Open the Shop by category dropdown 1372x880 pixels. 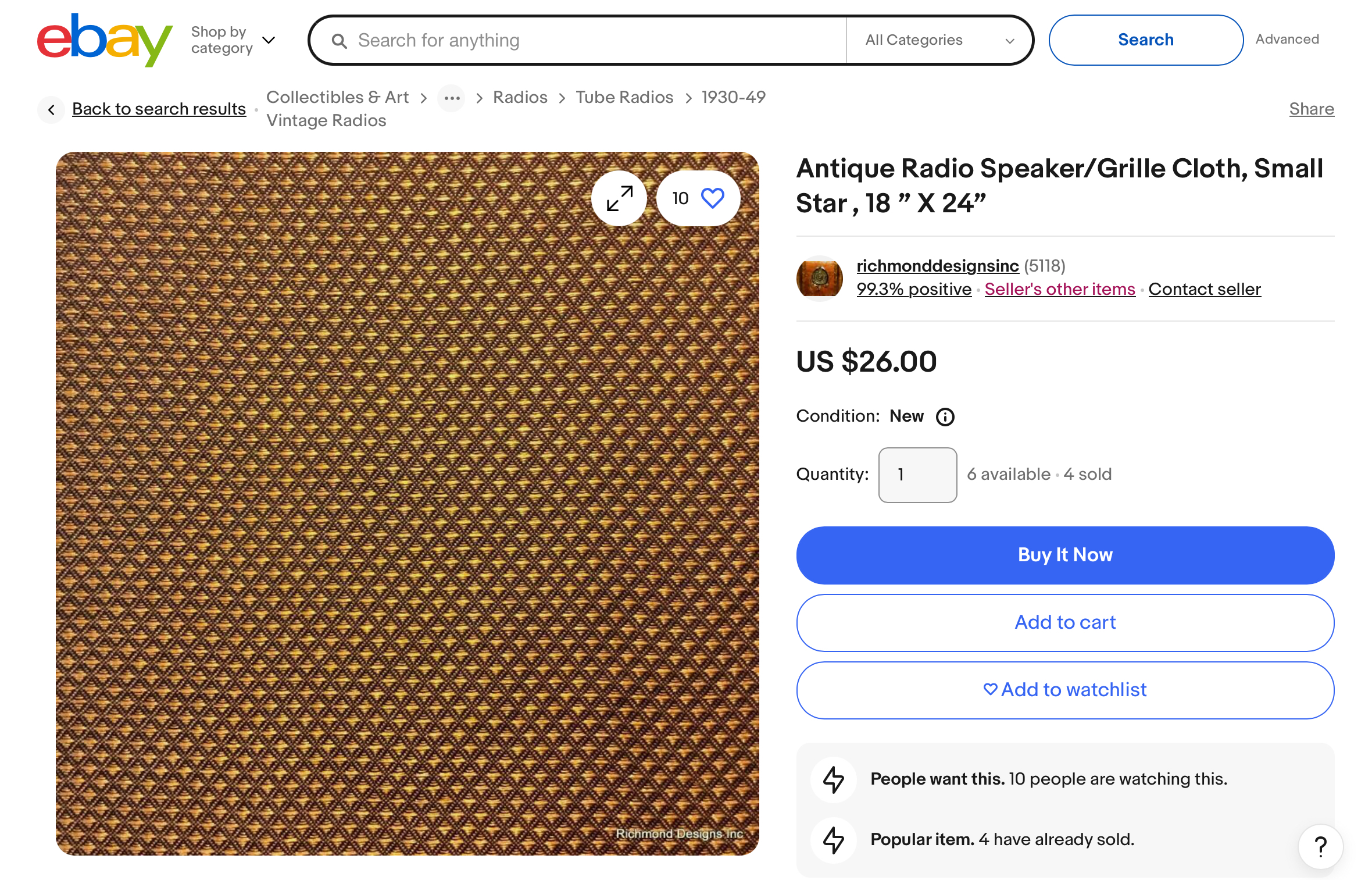[233, 40]
